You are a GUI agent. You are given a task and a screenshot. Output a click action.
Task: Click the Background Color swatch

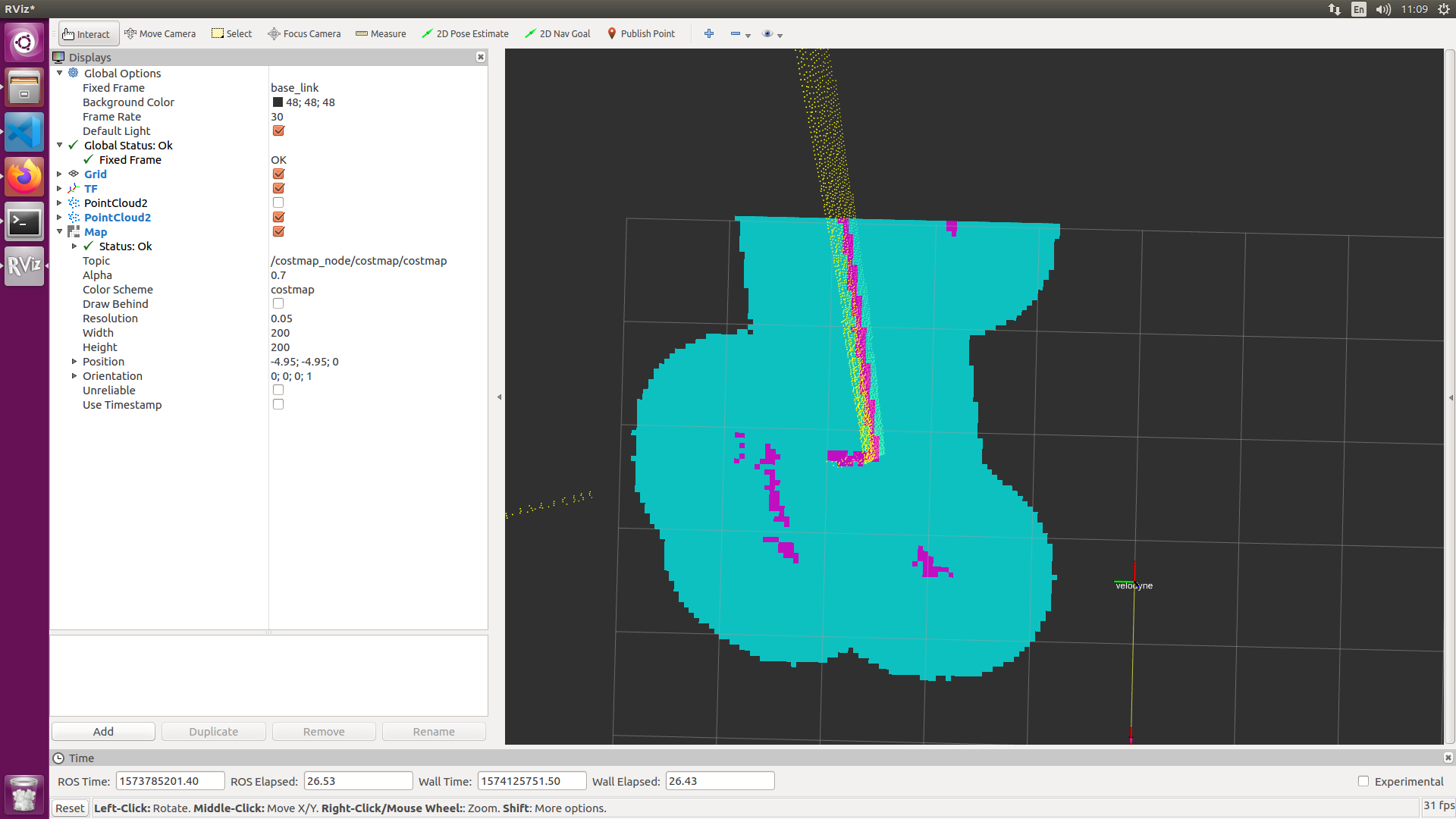point(278,102)
